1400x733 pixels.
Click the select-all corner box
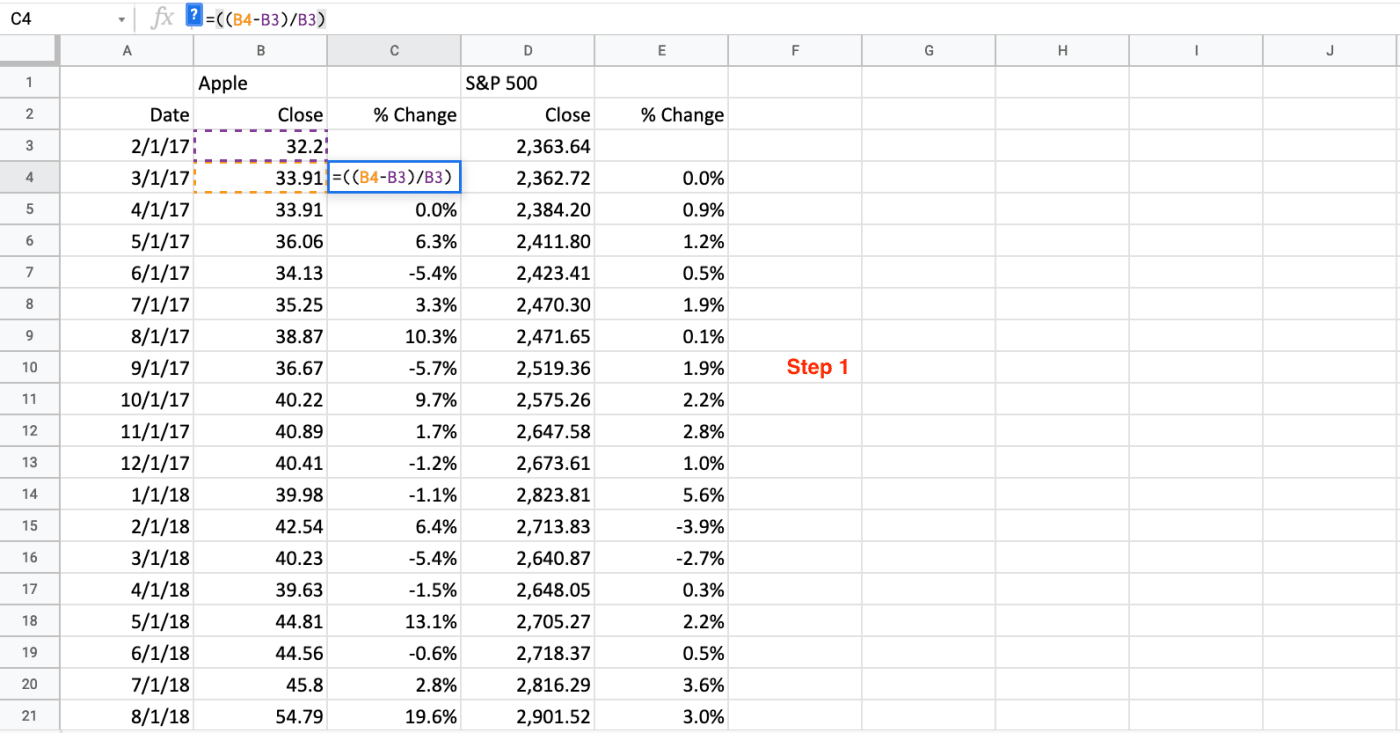30,51
